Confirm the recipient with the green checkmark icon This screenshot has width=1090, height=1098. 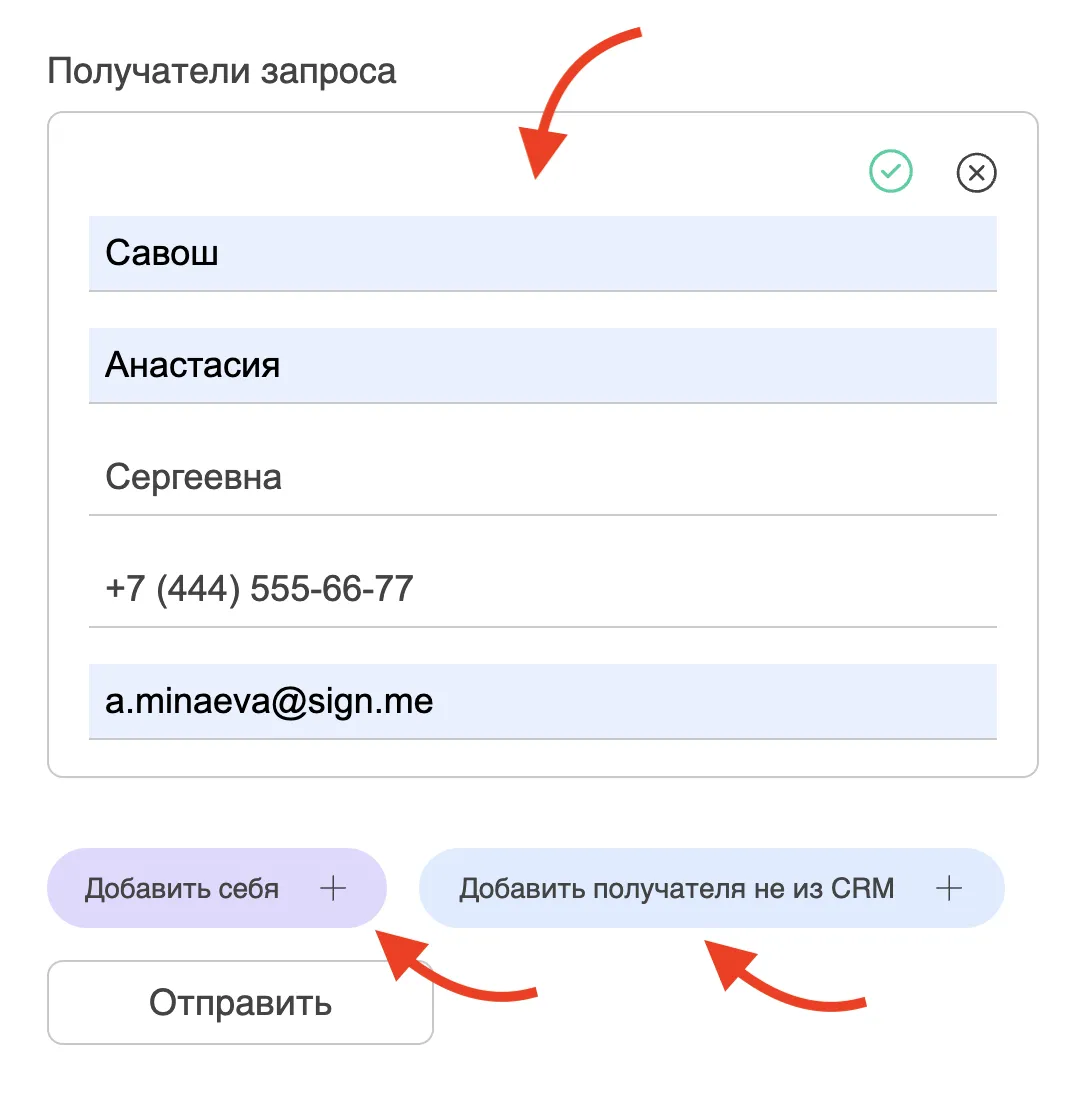click(x=890, y=171)
